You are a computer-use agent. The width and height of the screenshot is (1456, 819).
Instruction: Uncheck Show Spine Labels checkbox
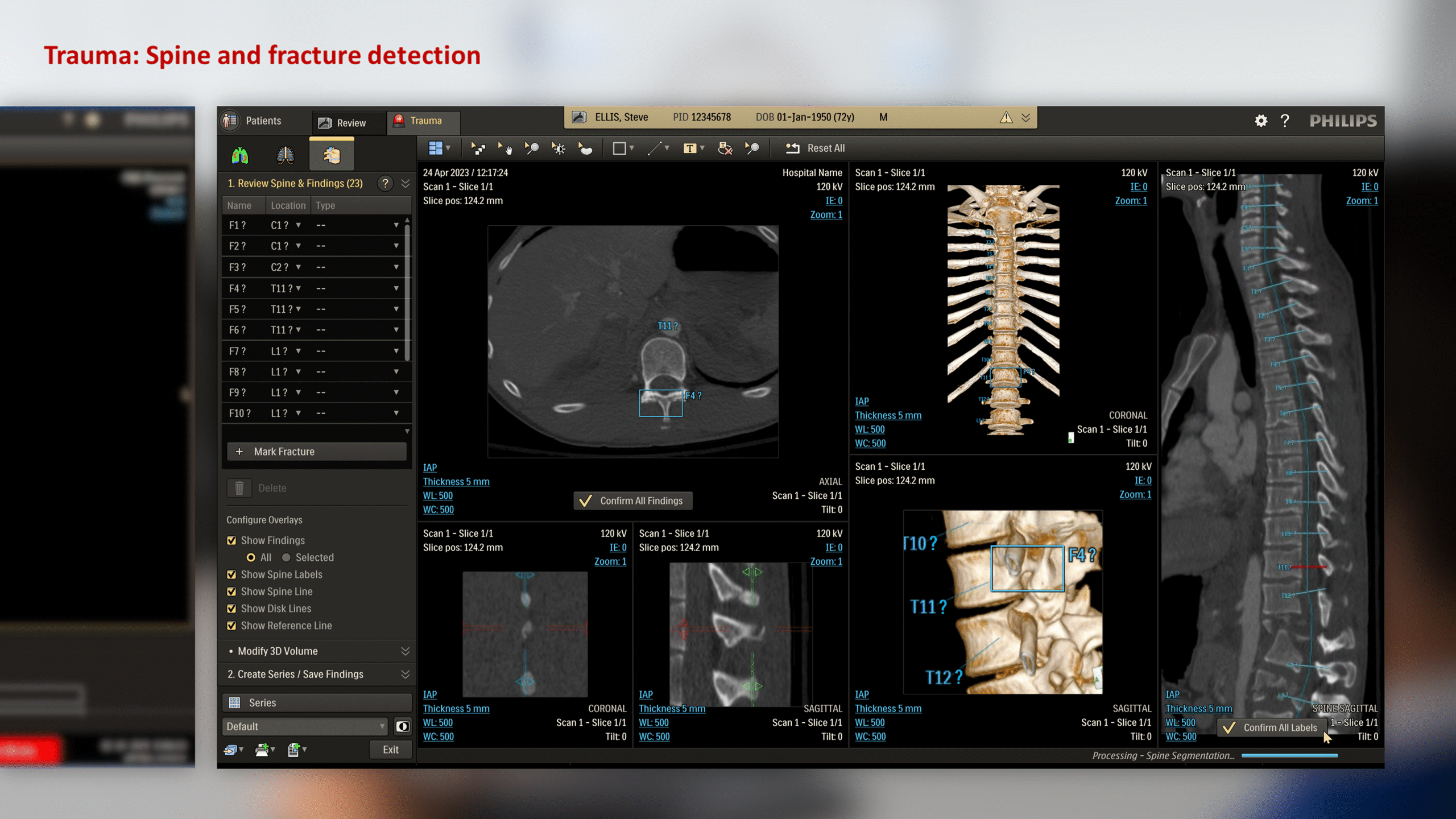point(231,574)
